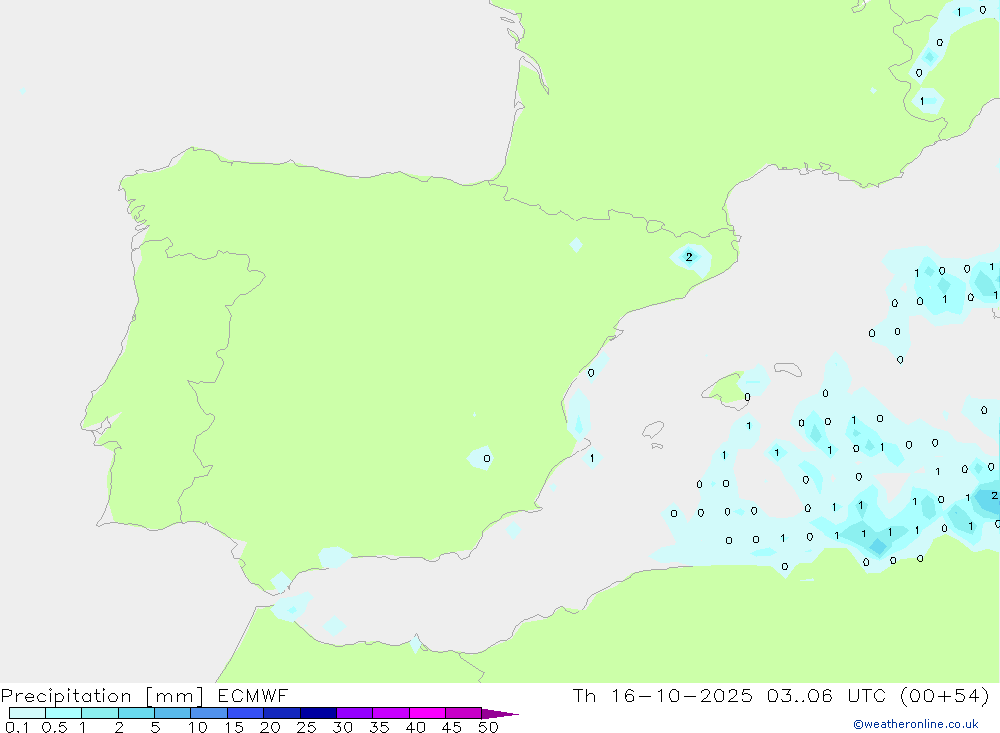This screenshot has height=733, width=1000.
Task: Click the 1 marker in southern France
Action: pyautogui.click(x=922, y=101)
